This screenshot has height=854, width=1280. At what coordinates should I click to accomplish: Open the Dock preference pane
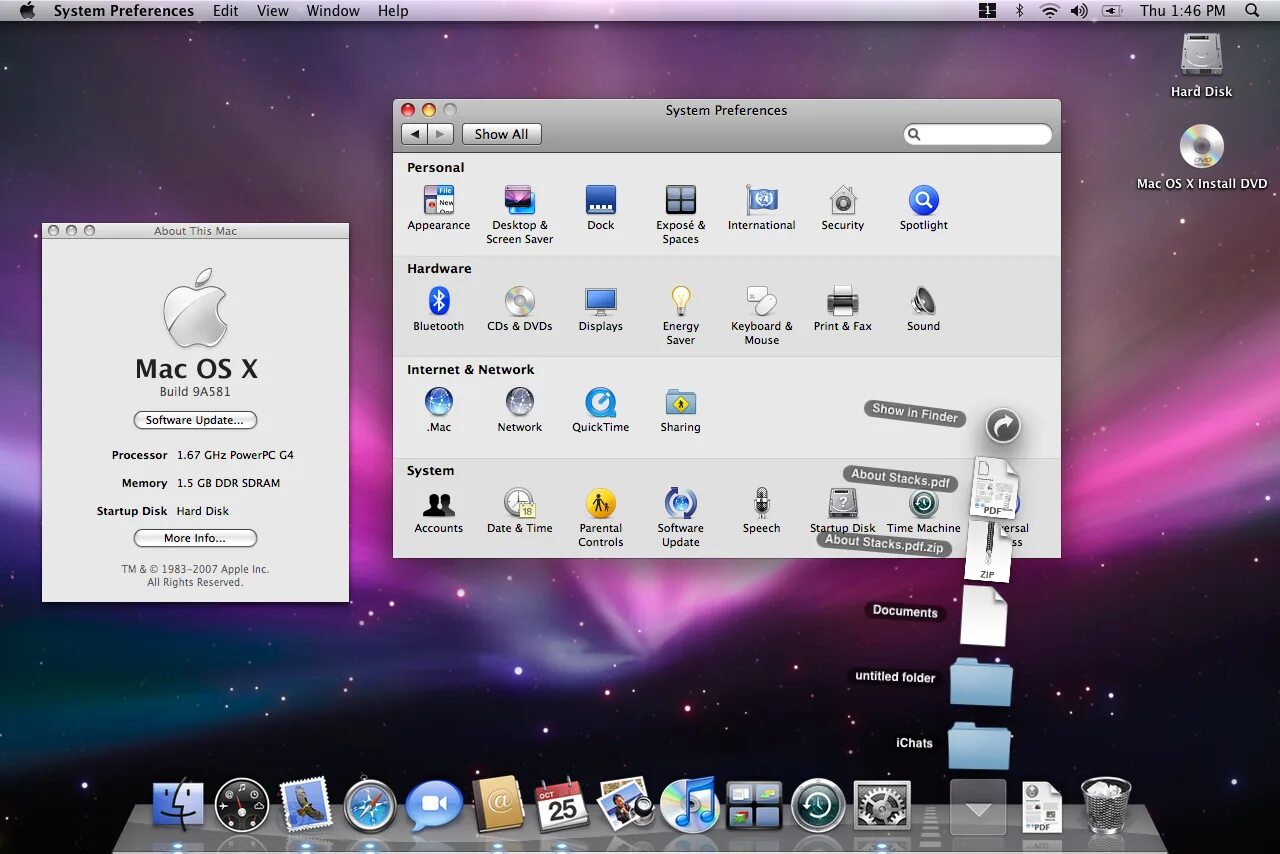(601, 208)
